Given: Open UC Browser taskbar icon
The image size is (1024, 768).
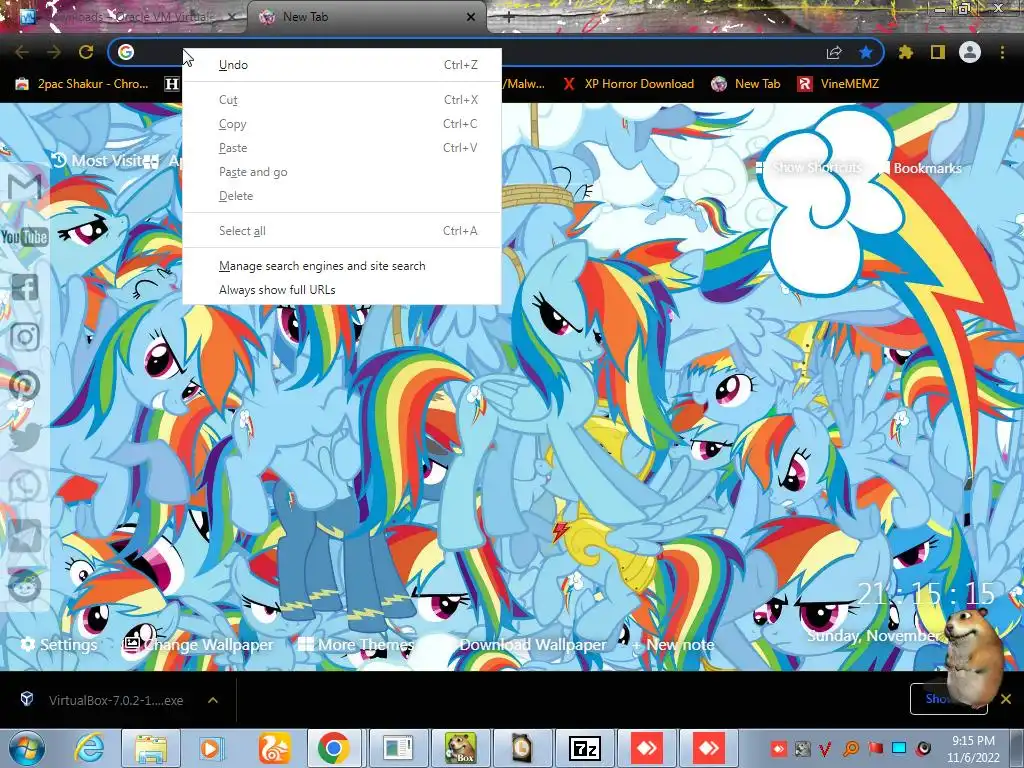Looking at the screenshot, I should 274,748.
